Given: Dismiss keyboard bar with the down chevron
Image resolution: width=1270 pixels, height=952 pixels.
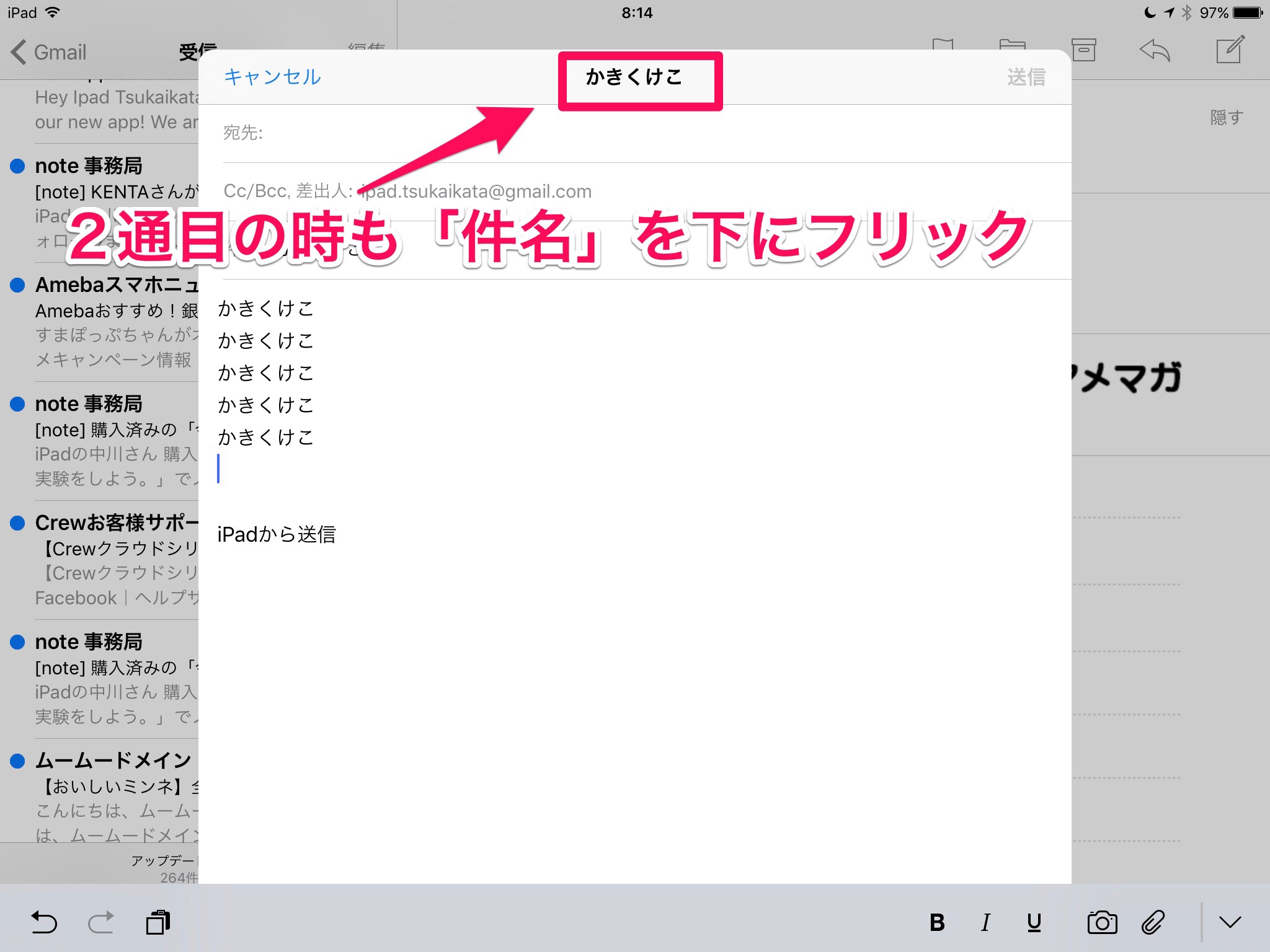Looking at the screenshot, I should [x=1230, y=923].
